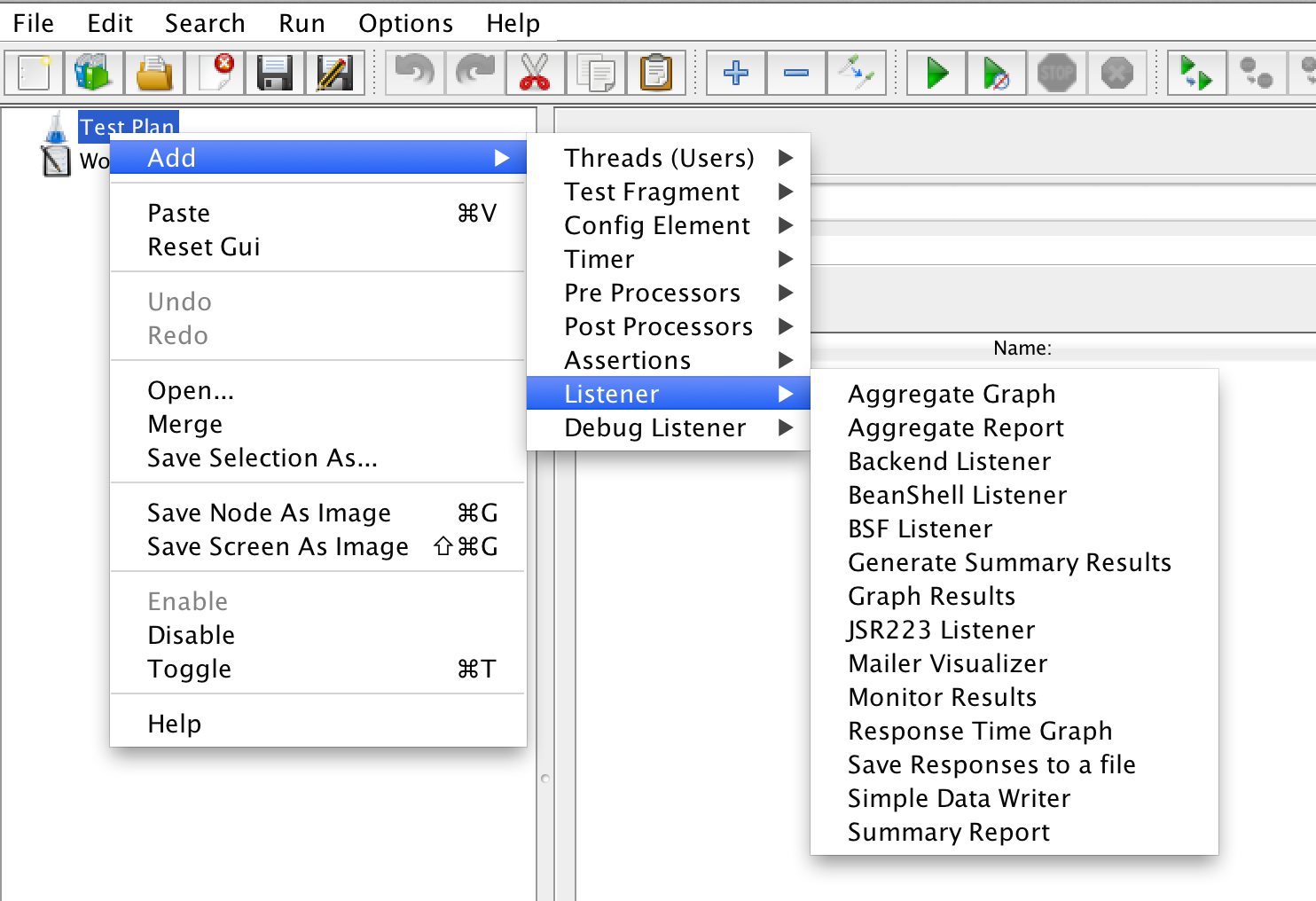Screen dimensions: 1316x901
Task: Select the WorkBench node in the tree
Action: [98, 161]
